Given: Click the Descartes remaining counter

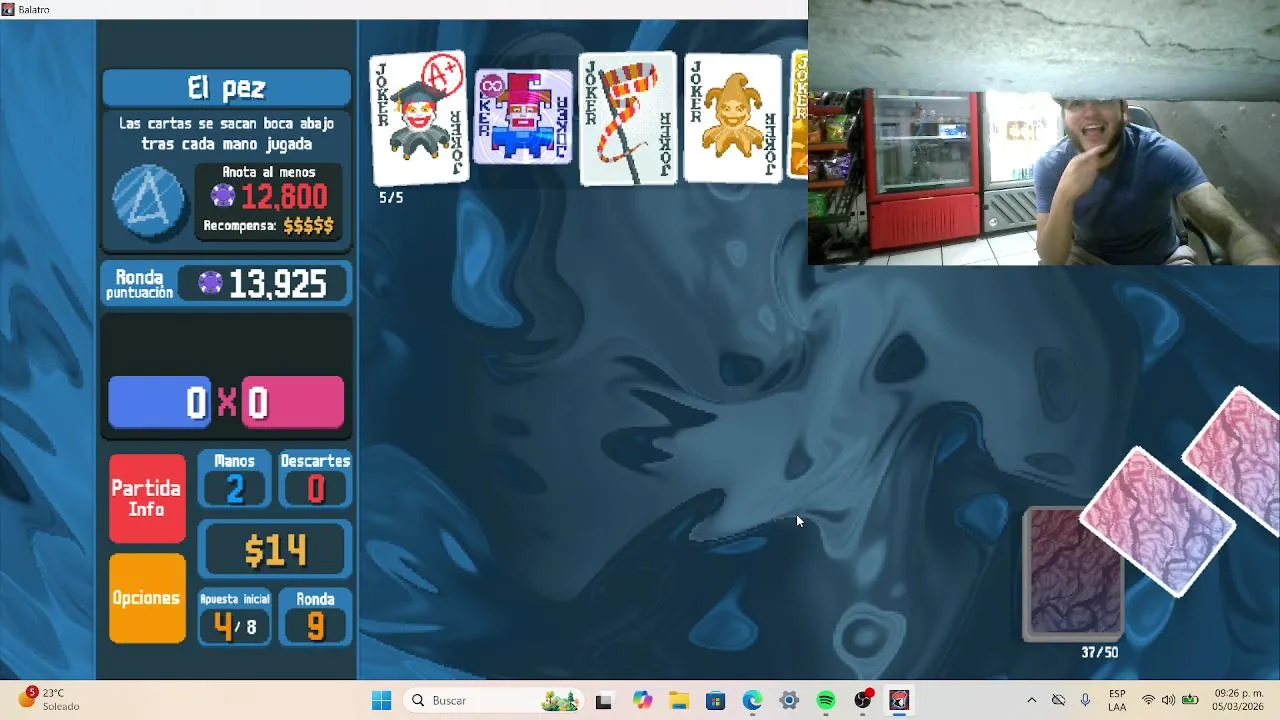Looking at the screenshot, I should 315,479.
